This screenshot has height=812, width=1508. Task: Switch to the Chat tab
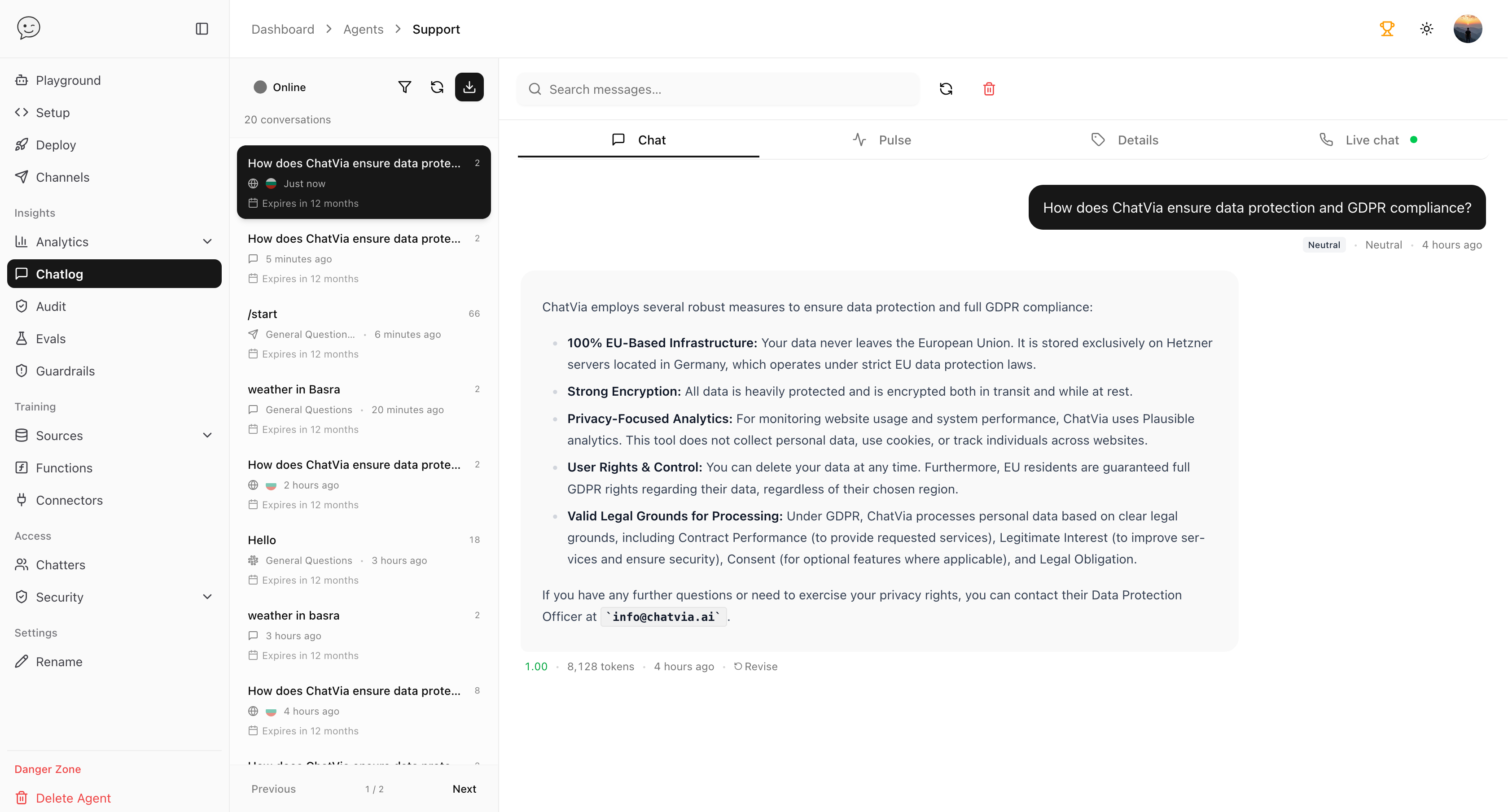[638, 140]
